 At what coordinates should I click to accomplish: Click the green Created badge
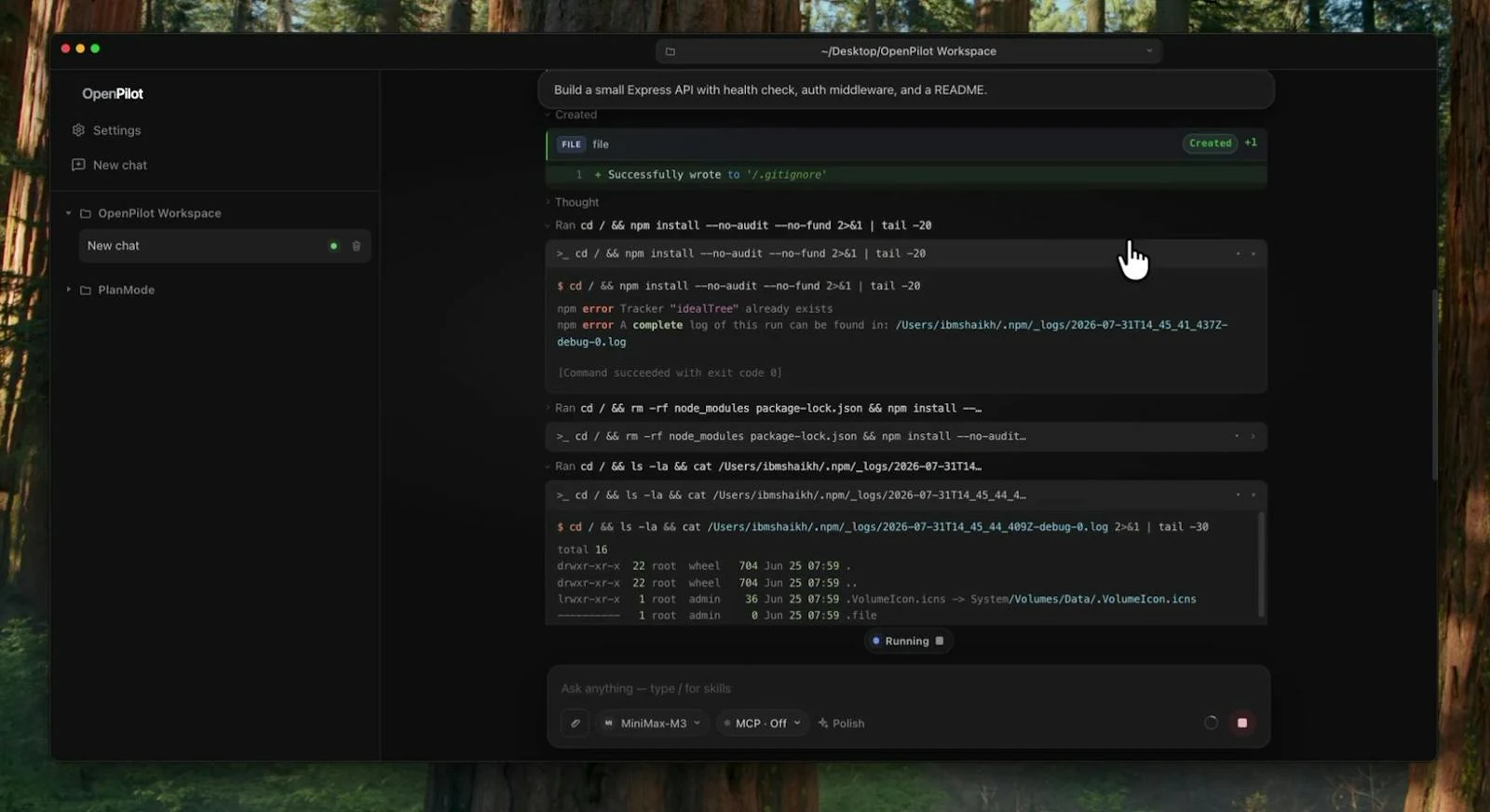pos(1210,143)
